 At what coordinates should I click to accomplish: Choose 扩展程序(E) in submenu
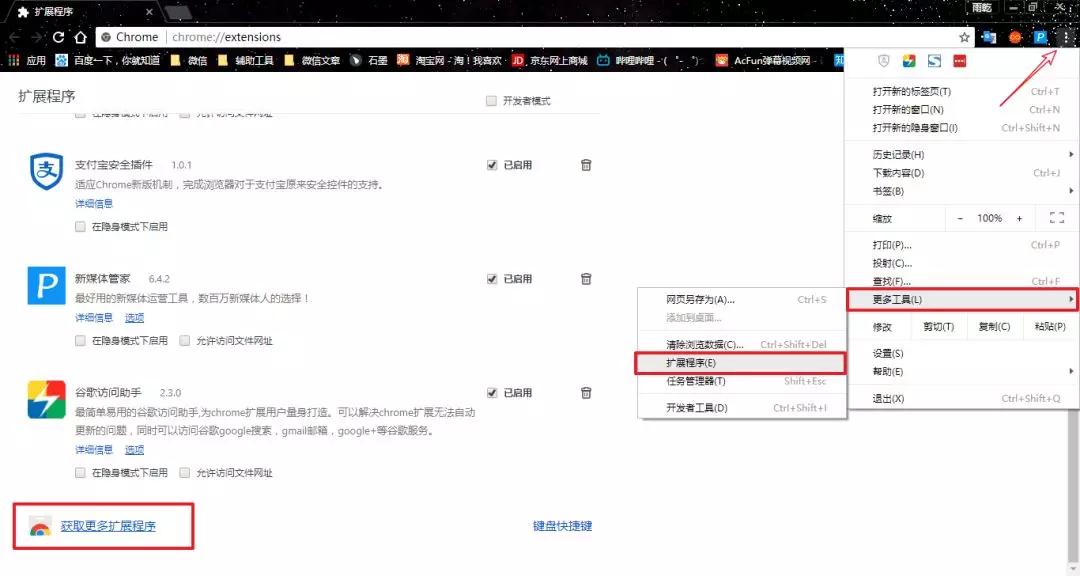point(741,363)
